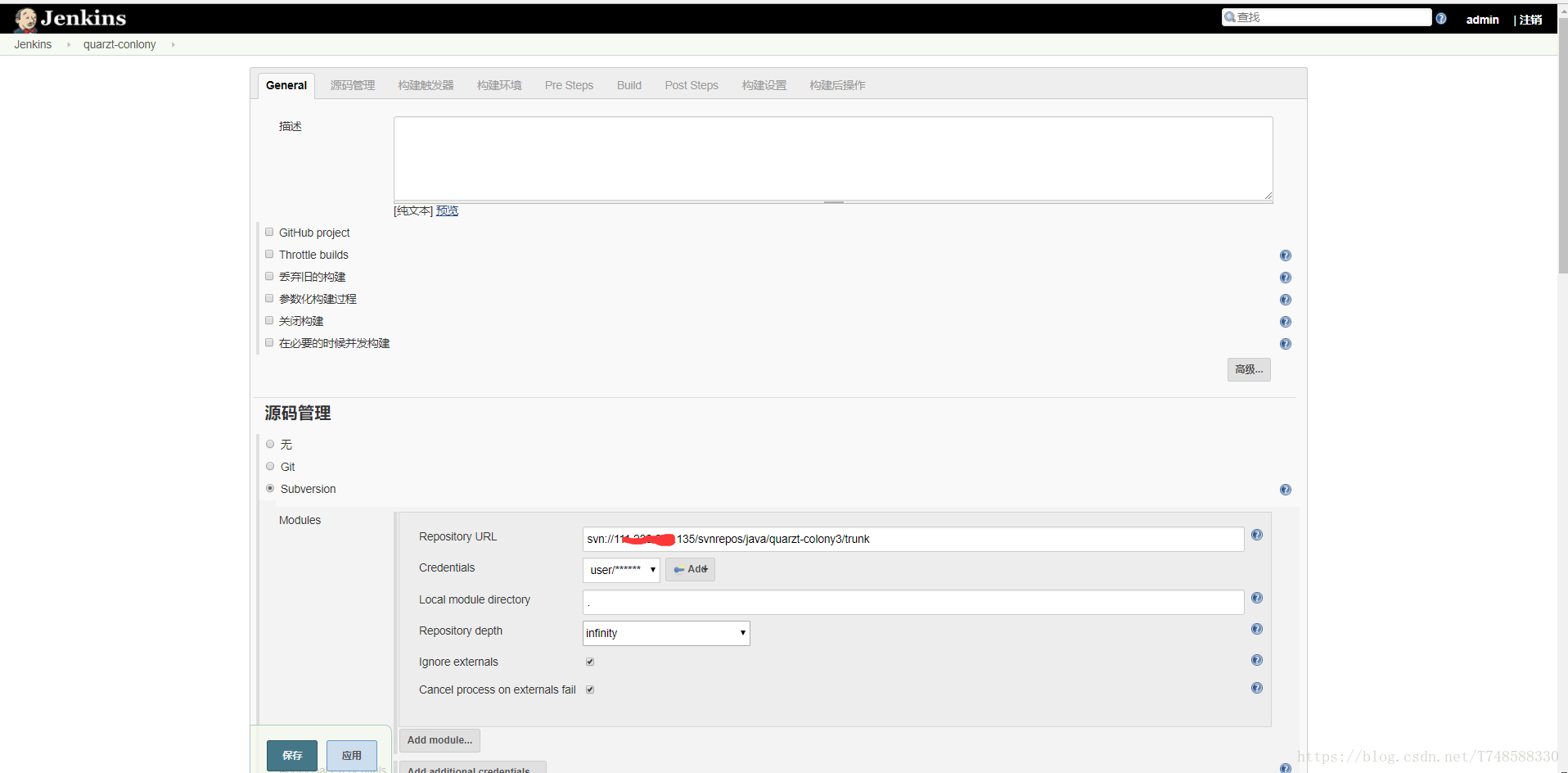Check the 参数化构建过程 option

coord(269,298)
